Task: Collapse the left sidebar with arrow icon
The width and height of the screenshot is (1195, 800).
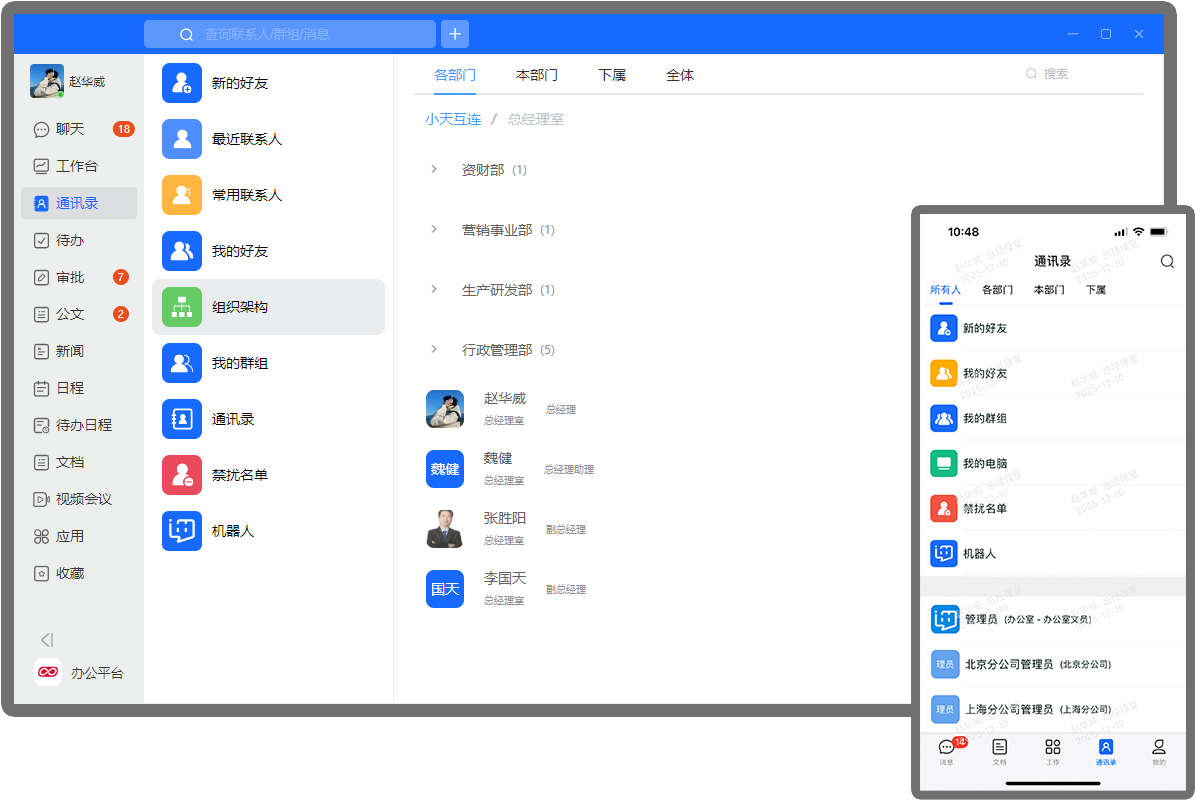Action: click(x=47, y=639)
